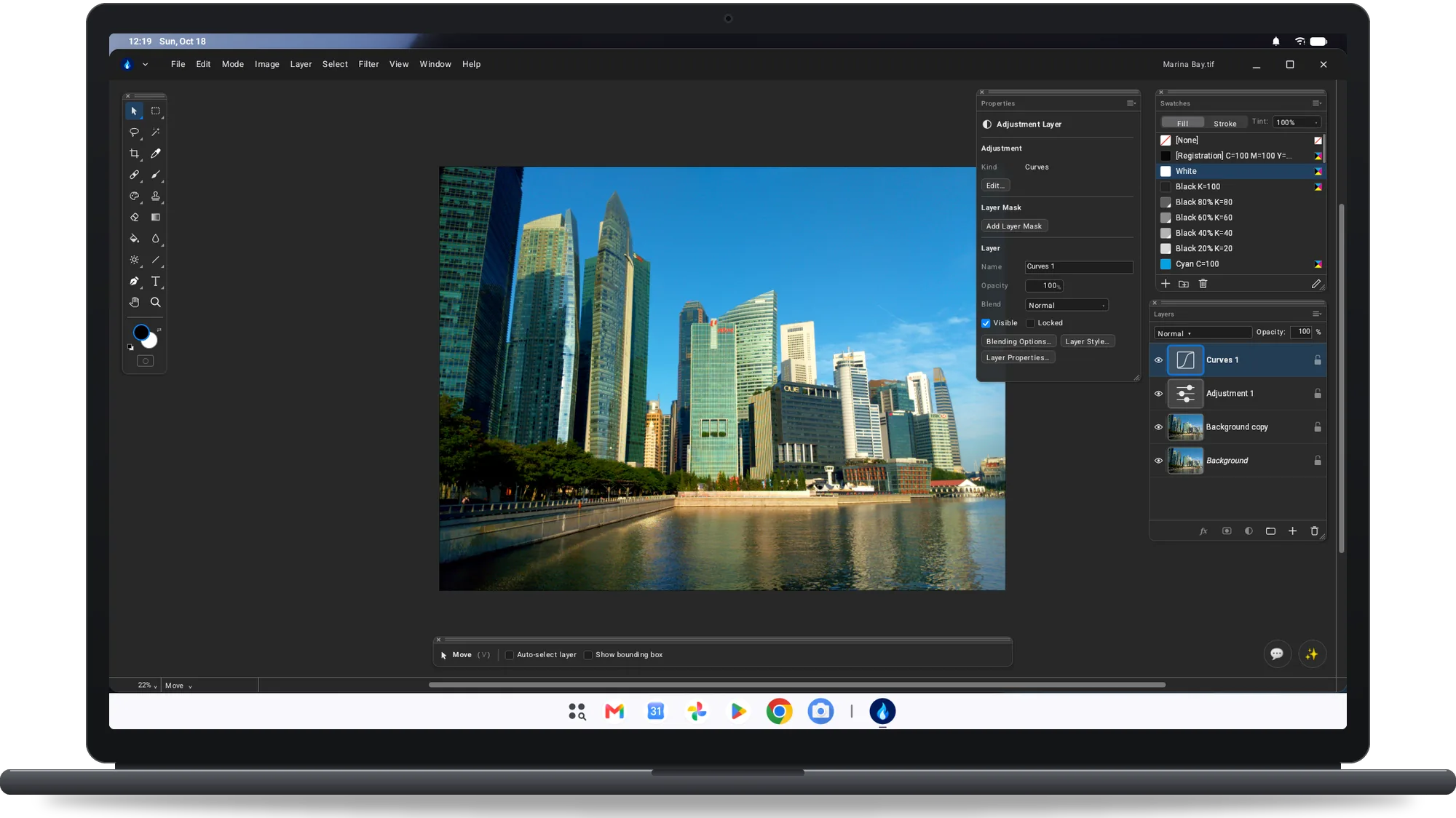Enable Auto-select layer checkbox
1456x818 pixels.
click(510, 655)
